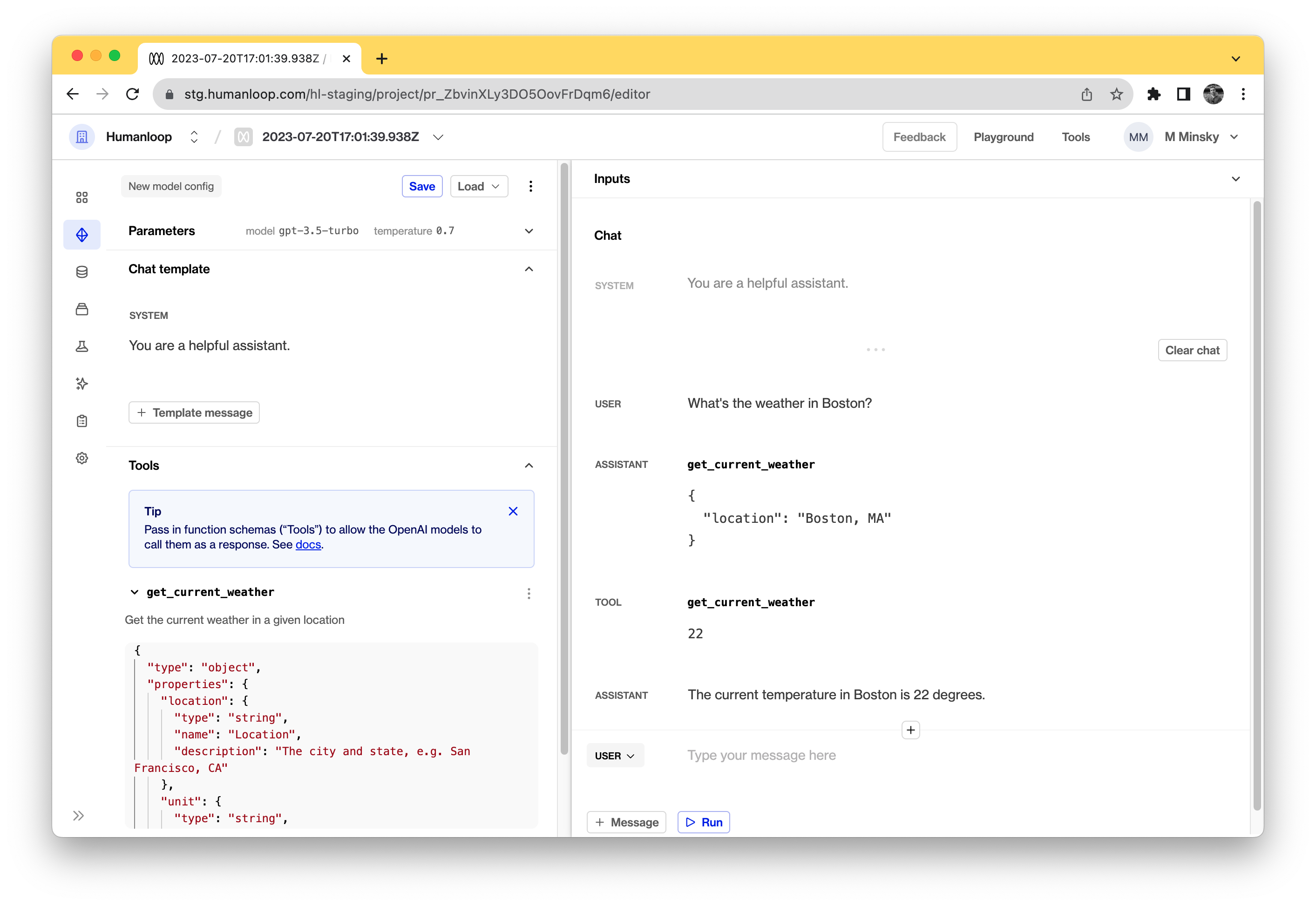1316x906 pixels.
Task: Click the database stack sidebar icon
Action: coord(82,272)
